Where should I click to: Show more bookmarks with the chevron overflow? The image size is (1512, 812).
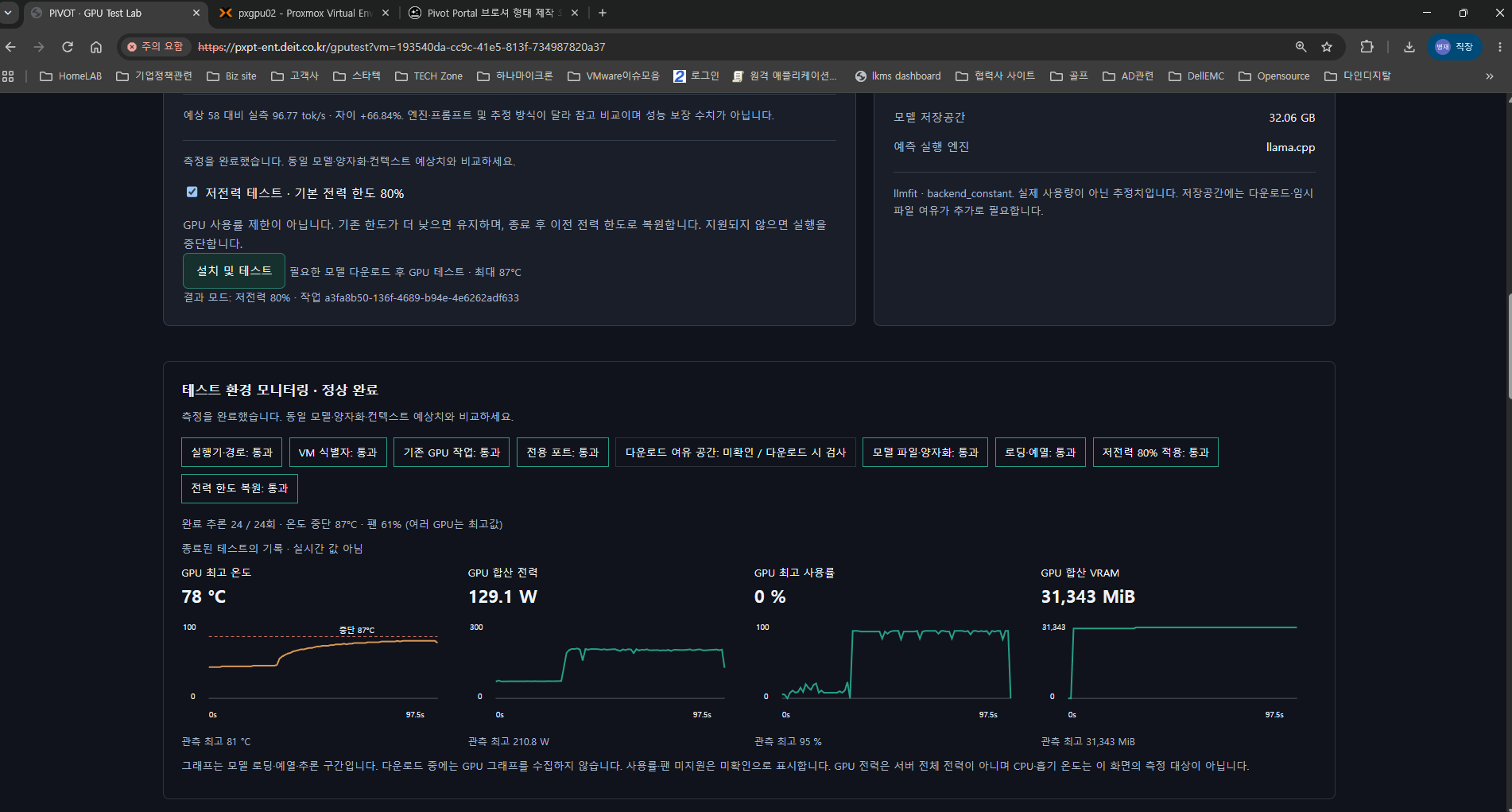[1490, 76]
